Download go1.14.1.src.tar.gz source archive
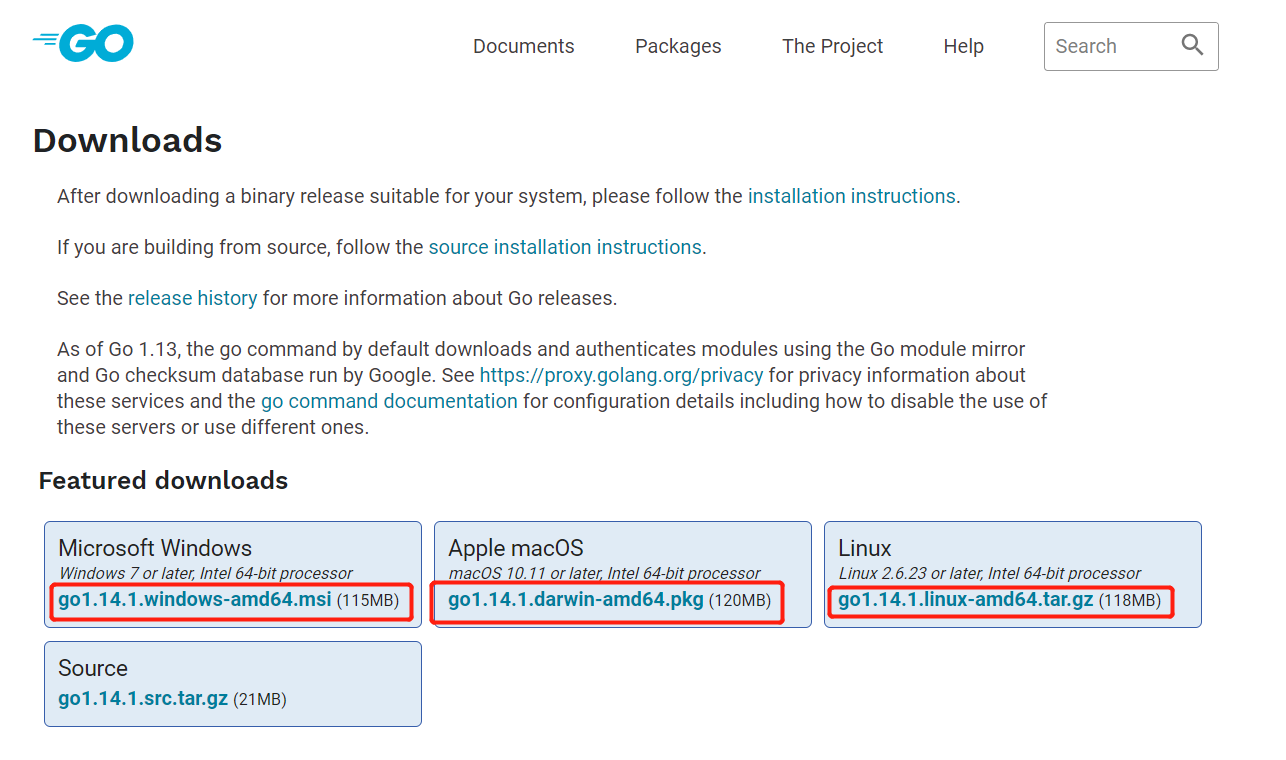Viewport: 1286px width, 760px height. [x=143, y=698]
